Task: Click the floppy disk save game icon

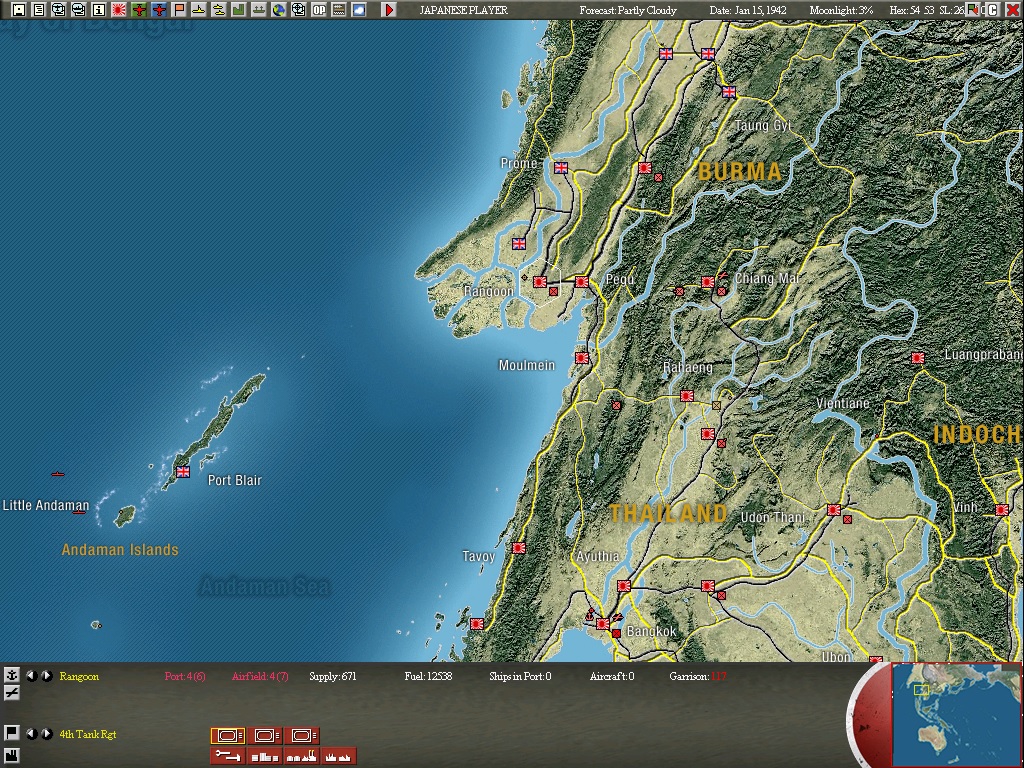Action: 18,10
